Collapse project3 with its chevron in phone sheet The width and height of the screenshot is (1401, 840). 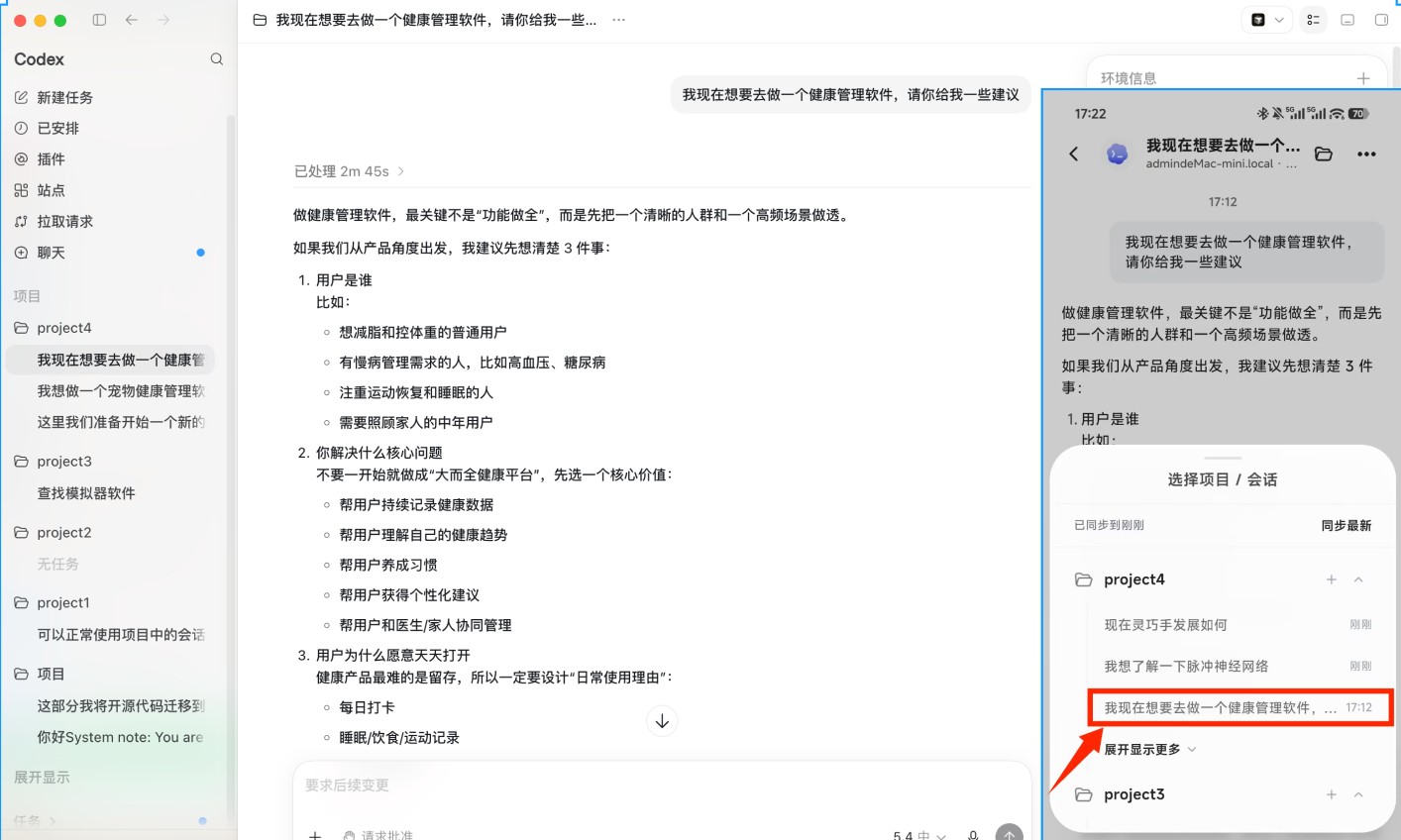[1358, 794]
